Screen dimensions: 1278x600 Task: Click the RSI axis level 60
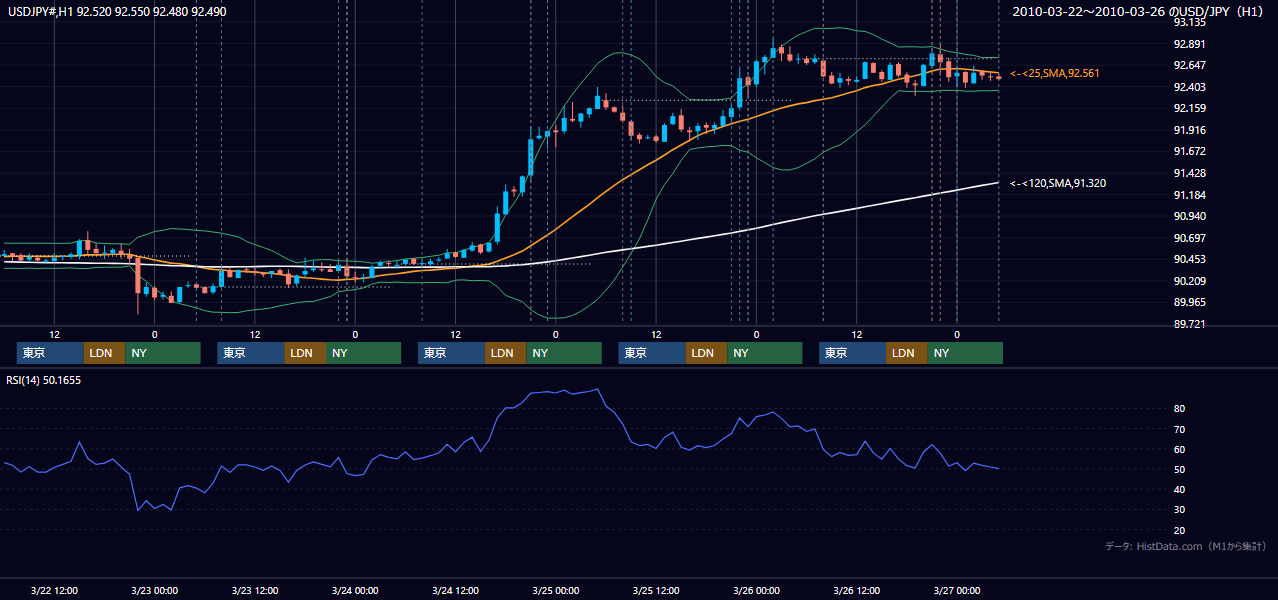click(x=1180, y=449)
